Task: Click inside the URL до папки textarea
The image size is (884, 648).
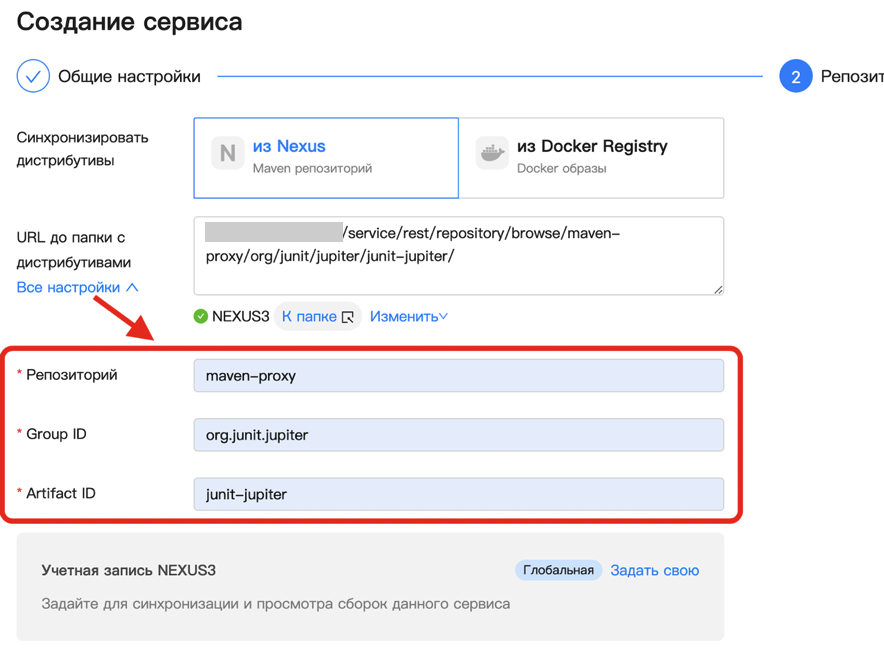Action: (458, 255)
